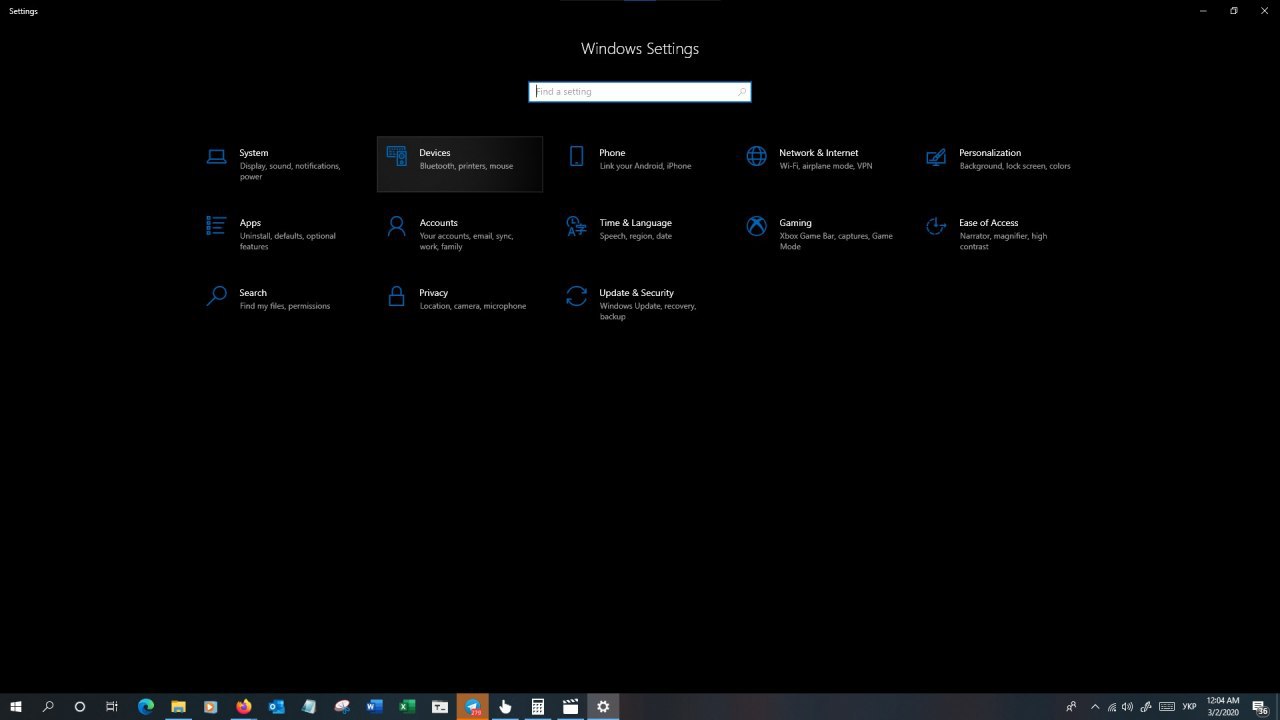Open the Phone settings category
The width and height of the screenshot is (1280, 720).
(x=640, y=164)
